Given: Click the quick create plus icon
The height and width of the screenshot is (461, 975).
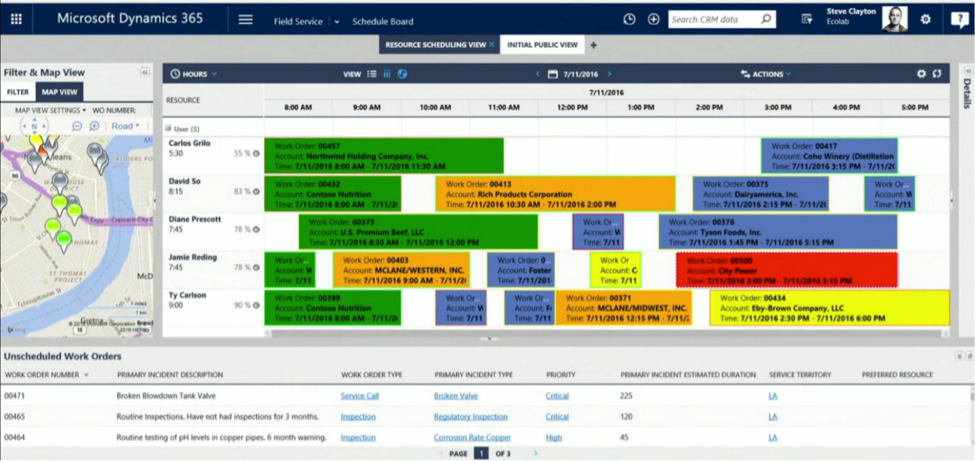Looking at the screenshot, I should coord(653,19).
